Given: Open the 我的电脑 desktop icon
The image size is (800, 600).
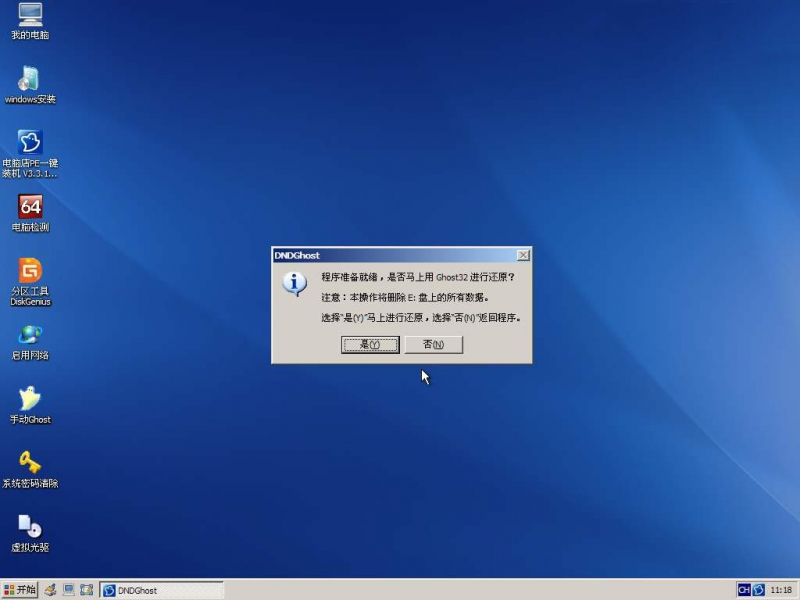Looking at the screenshot, I should tap(30, 20).
